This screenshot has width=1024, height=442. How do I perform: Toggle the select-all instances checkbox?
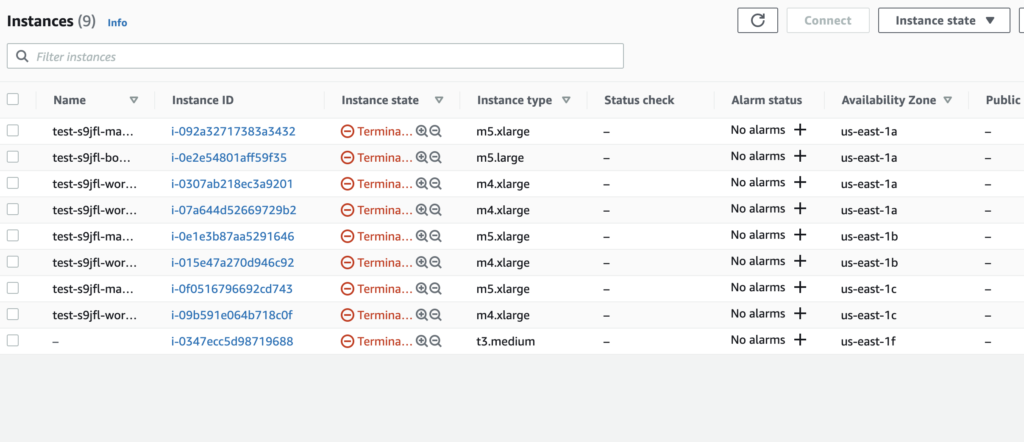(x=13, y=99)
